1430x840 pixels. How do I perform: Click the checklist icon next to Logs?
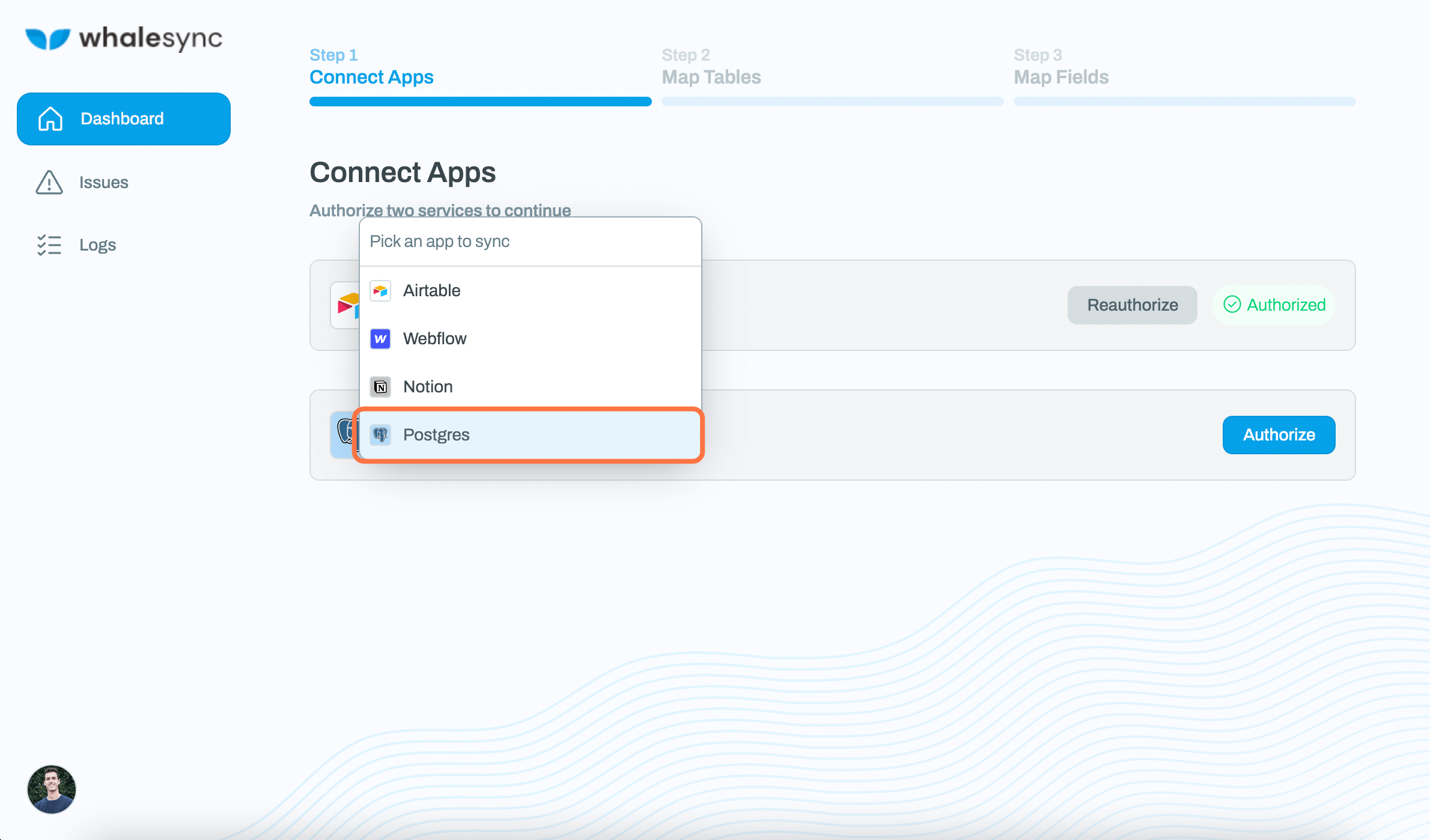[x=49, y=245]
